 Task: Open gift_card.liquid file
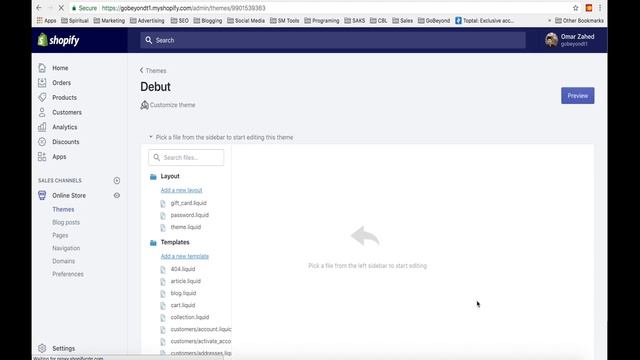pyautogui.click(x=189, y=203)
